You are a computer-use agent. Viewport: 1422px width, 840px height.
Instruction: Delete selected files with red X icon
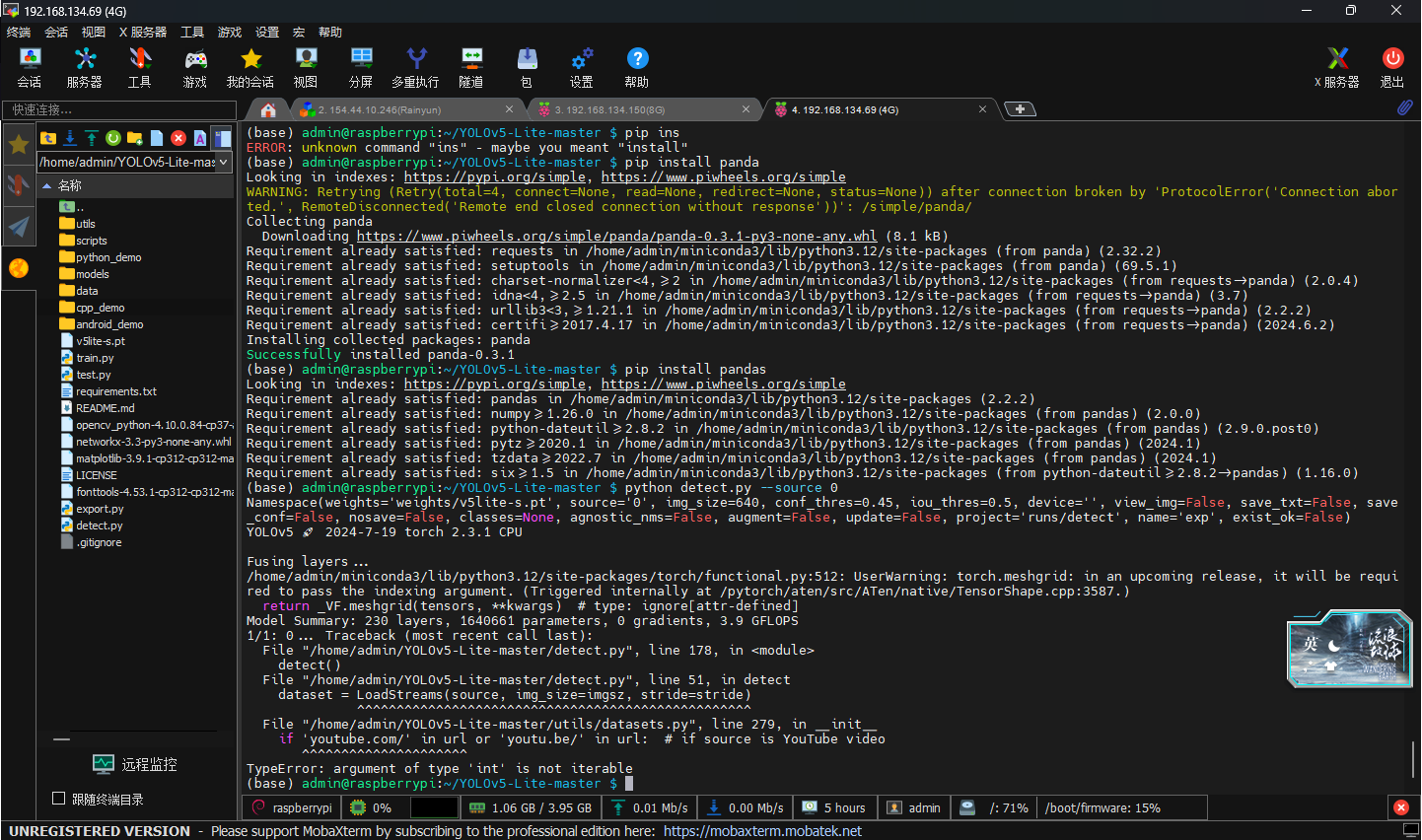click(178, 138)
